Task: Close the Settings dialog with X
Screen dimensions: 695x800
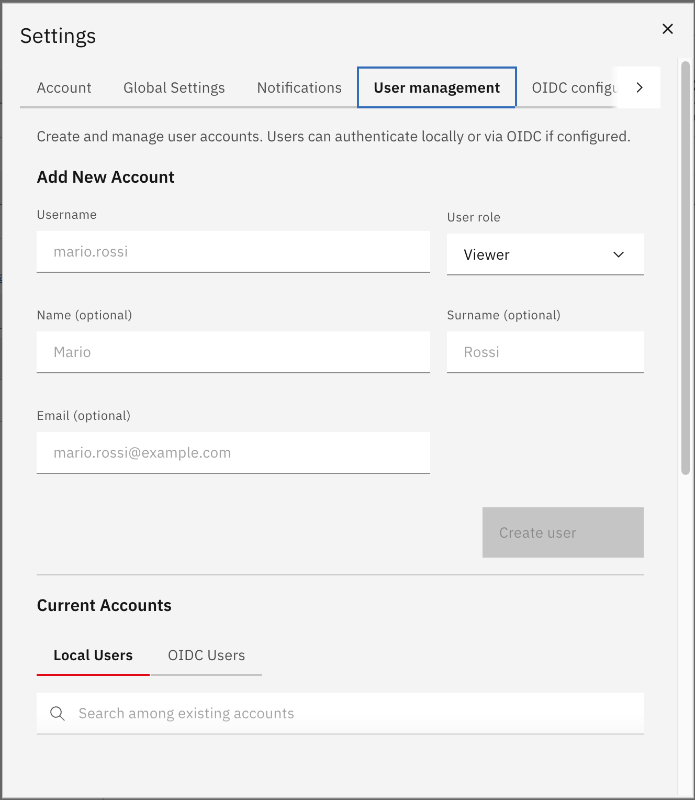Action: click(667, 29)
